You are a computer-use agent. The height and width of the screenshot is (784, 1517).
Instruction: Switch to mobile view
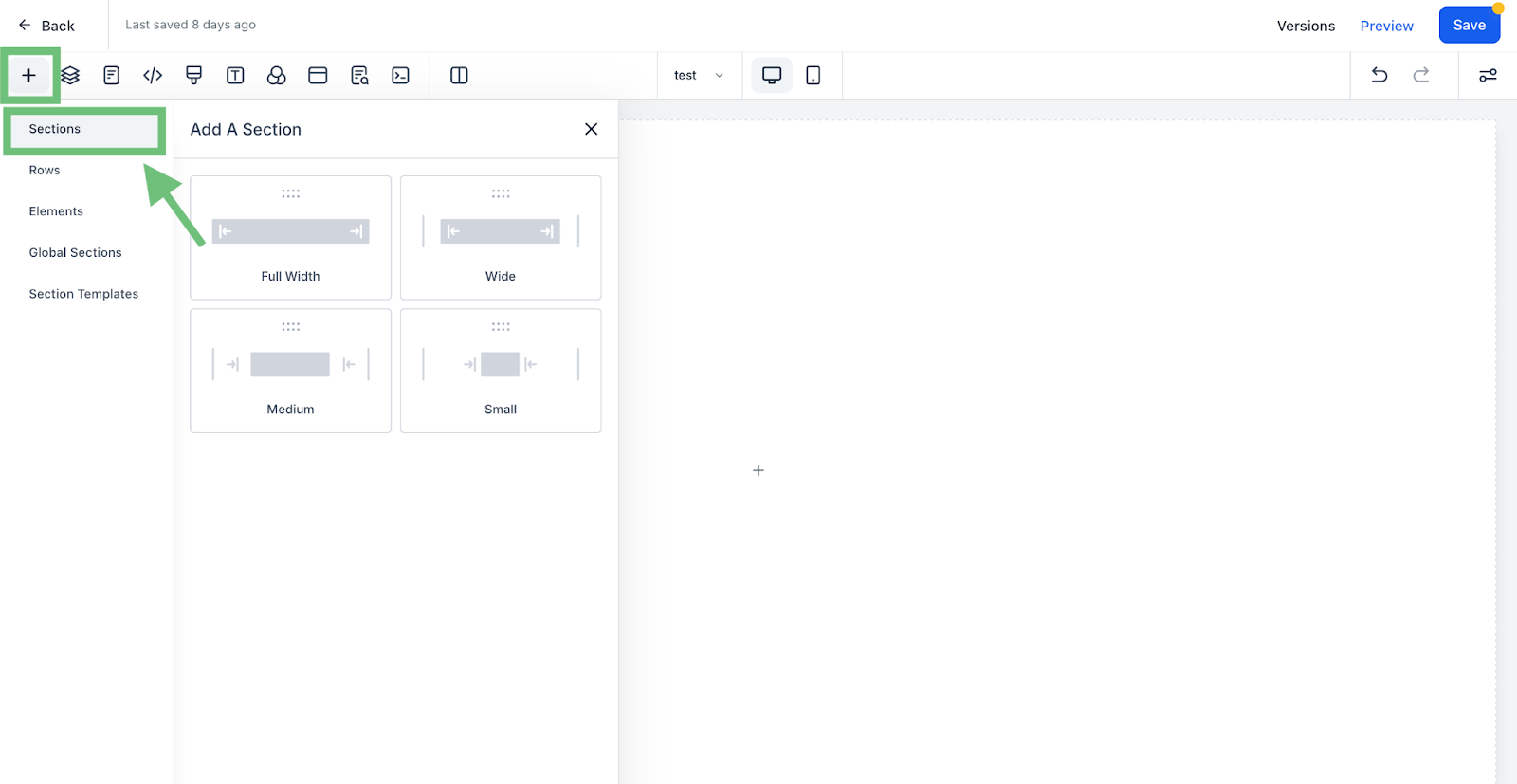click(813, 76)
